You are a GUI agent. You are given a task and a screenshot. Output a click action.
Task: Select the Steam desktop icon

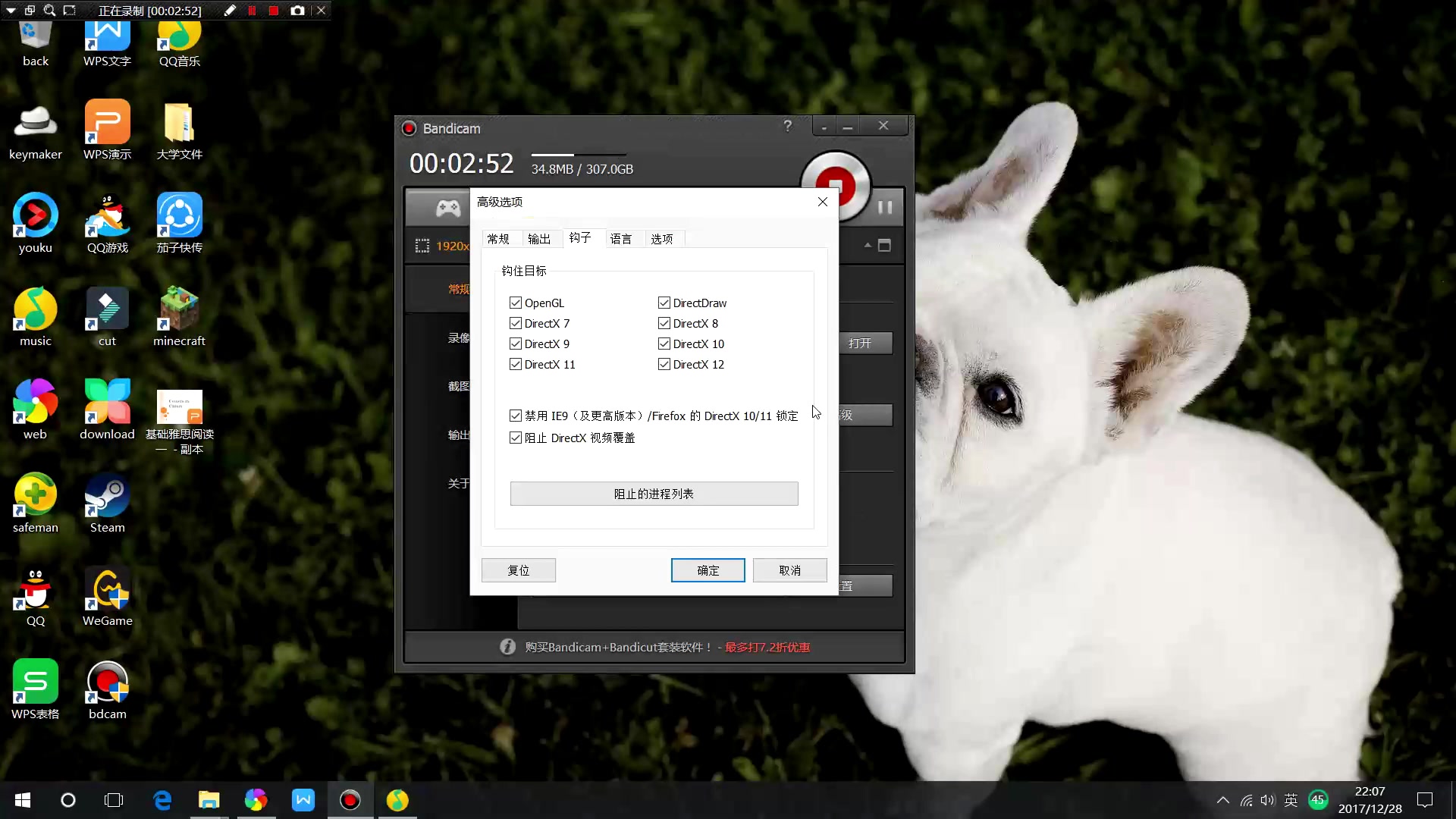108,504
